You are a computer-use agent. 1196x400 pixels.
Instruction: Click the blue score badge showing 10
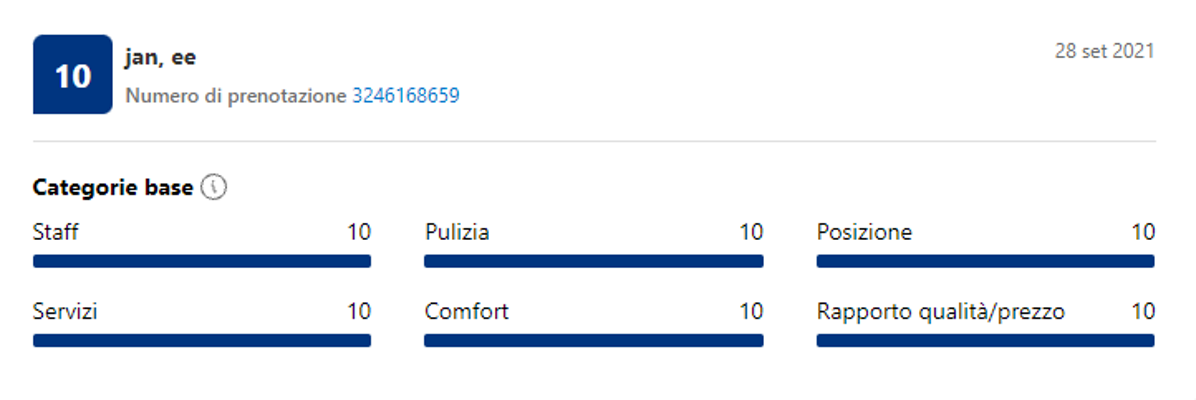[72, 75]
